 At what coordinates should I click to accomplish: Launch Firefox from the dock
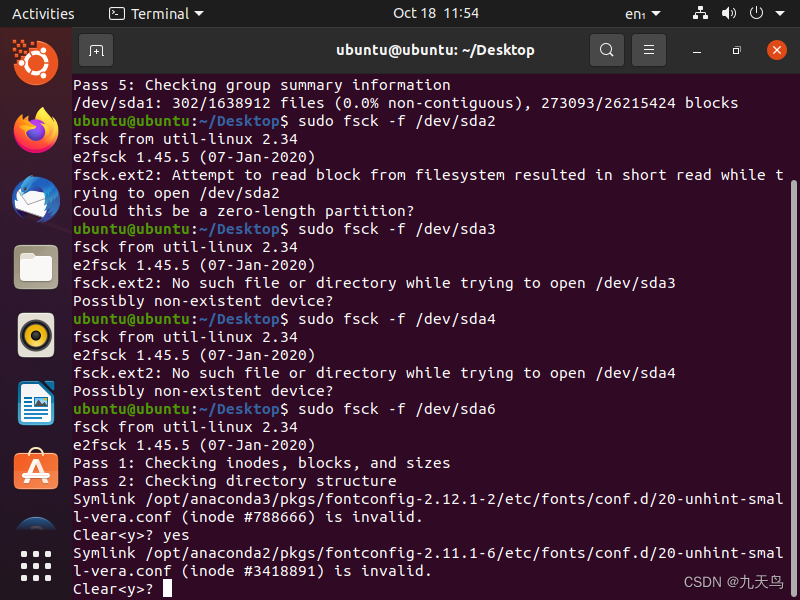(x=36, y=131)
